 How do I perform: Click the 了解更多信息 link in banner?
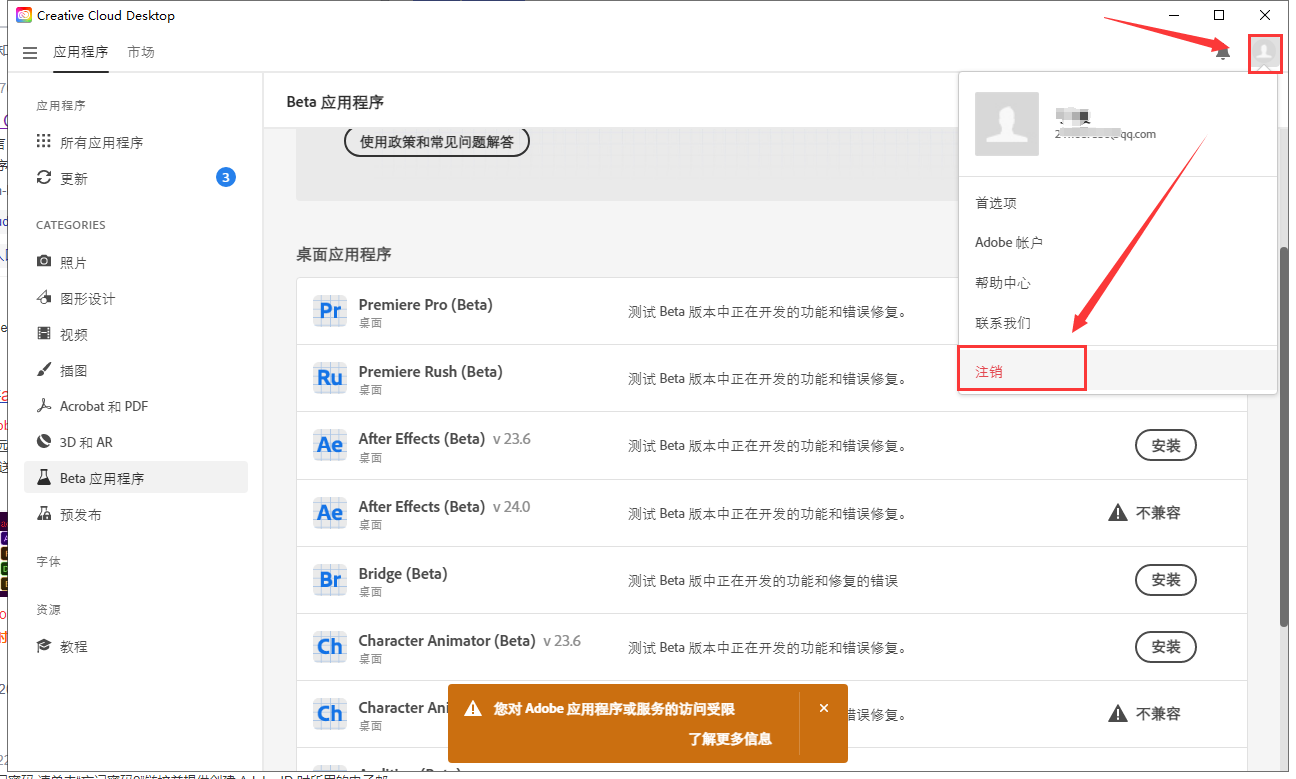coord(730,739)
